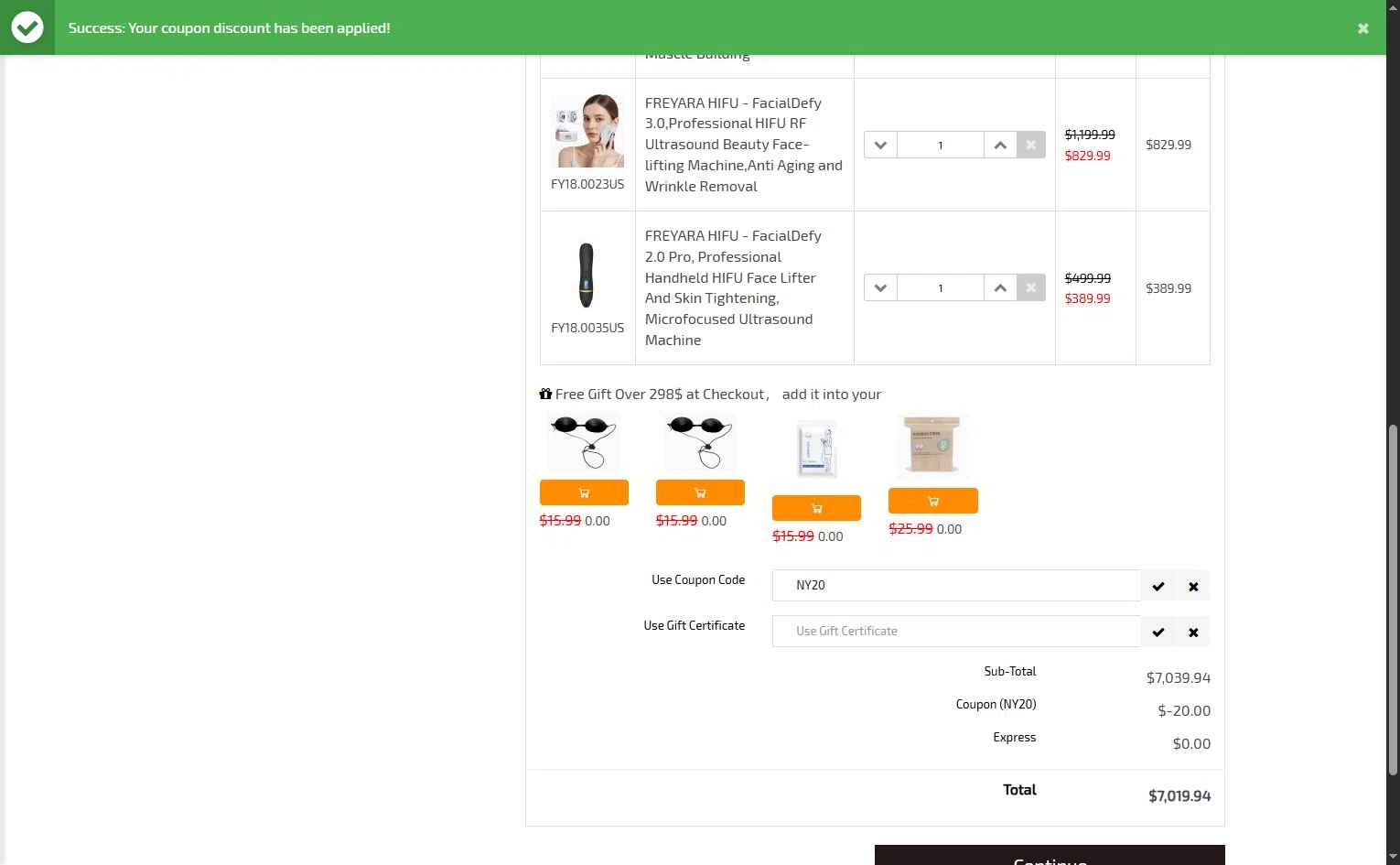Add the white packet free gift to cart
Image resolution: width=1400 pixels, height=865 pixels.
point(816,508)
